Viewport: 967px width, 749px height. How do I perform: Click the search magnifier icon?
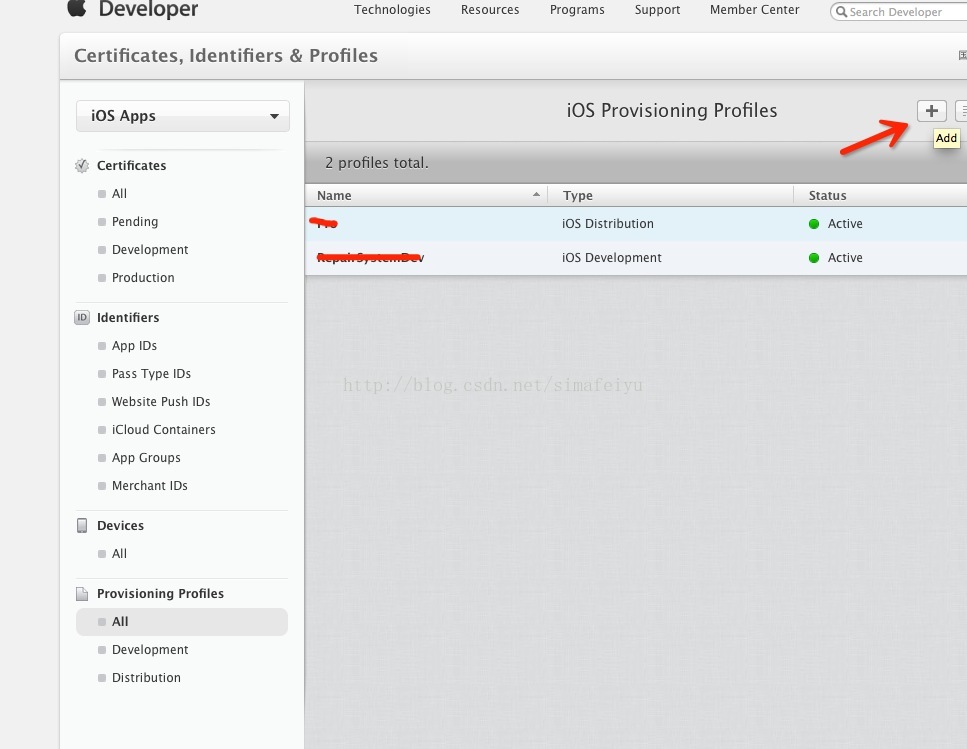tap(841, 12)
